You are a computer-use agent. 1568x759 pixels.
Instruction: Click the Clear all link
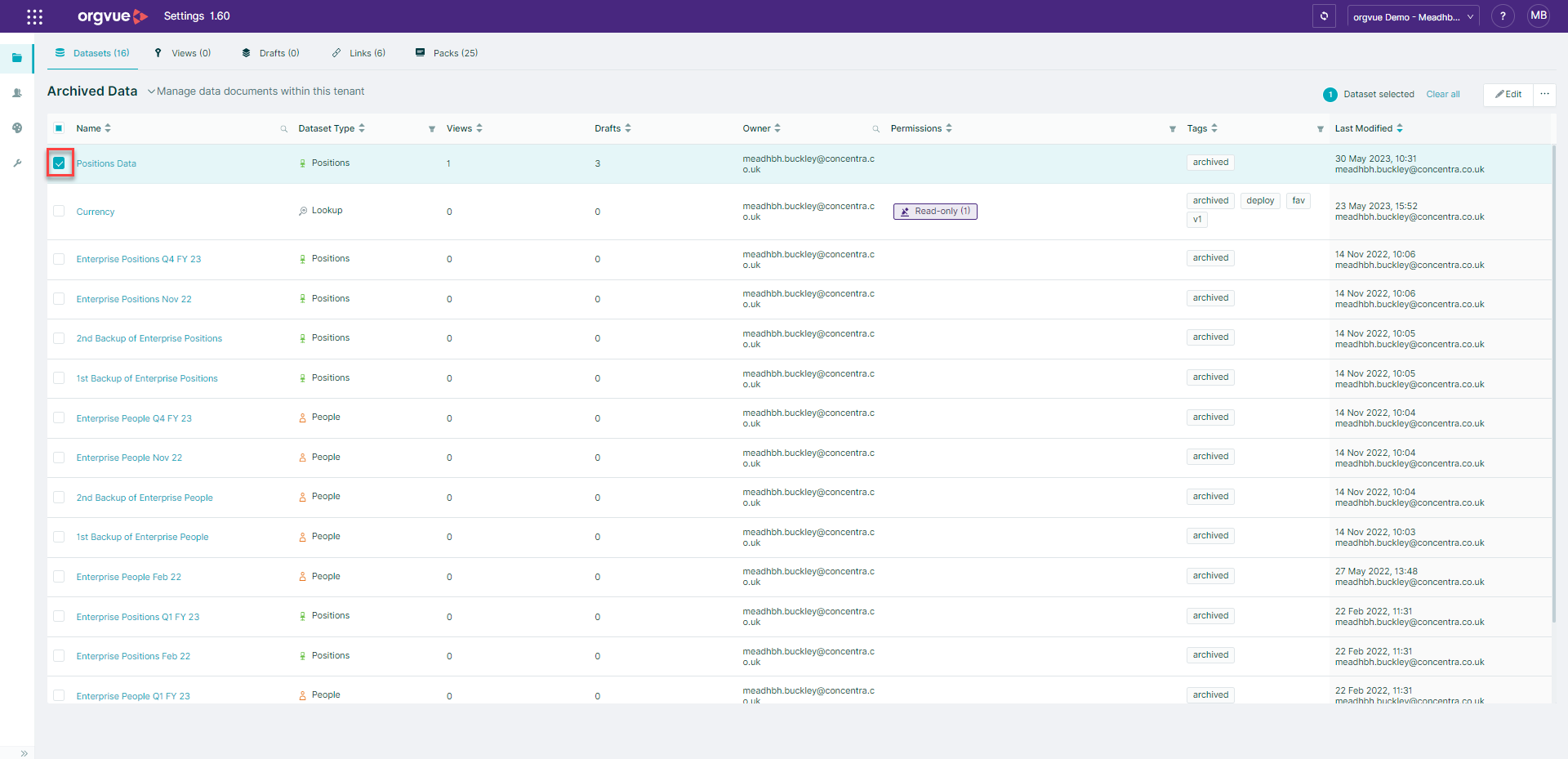point(1443,94)
